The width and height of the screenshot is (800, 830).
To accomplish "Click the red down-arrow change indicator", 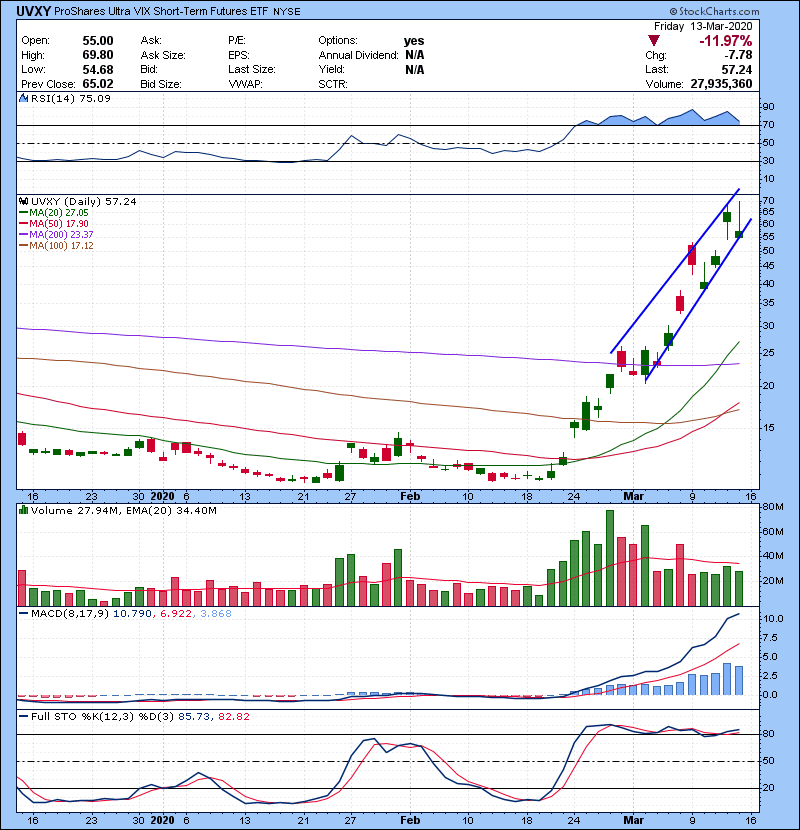I will pyautogui.click(x=649, y=40).
